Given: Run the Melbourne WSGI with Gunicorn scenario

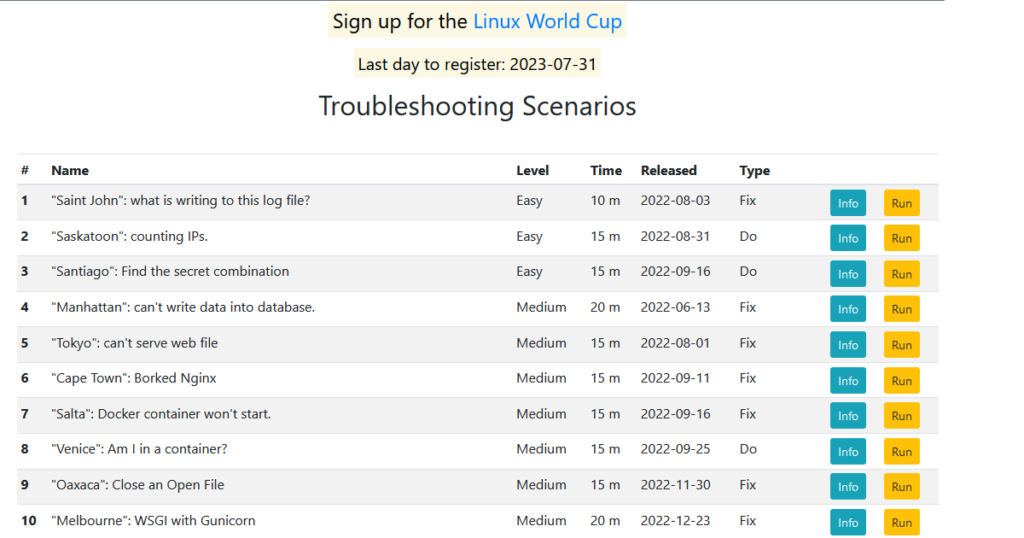Looking at the screenshot, I should tap(901, 522).
